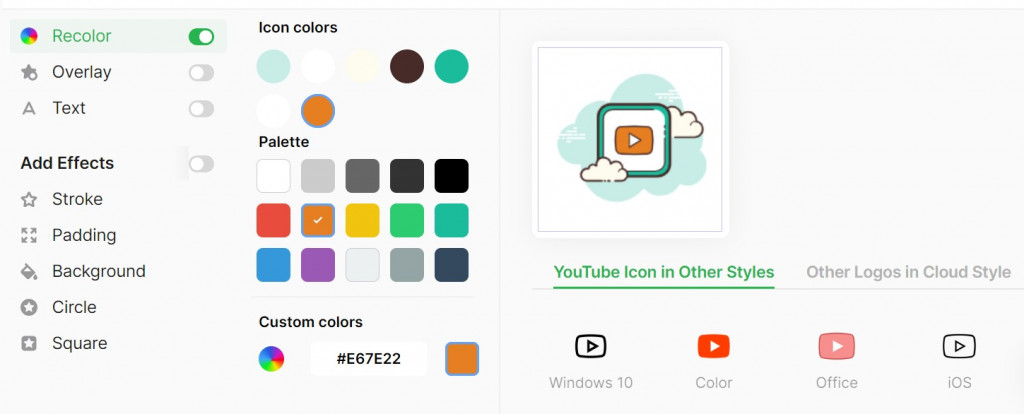This screenshot has width=1024, height=414.
Task: Click the orange custom color preview swatch
Action: [462, 358]
